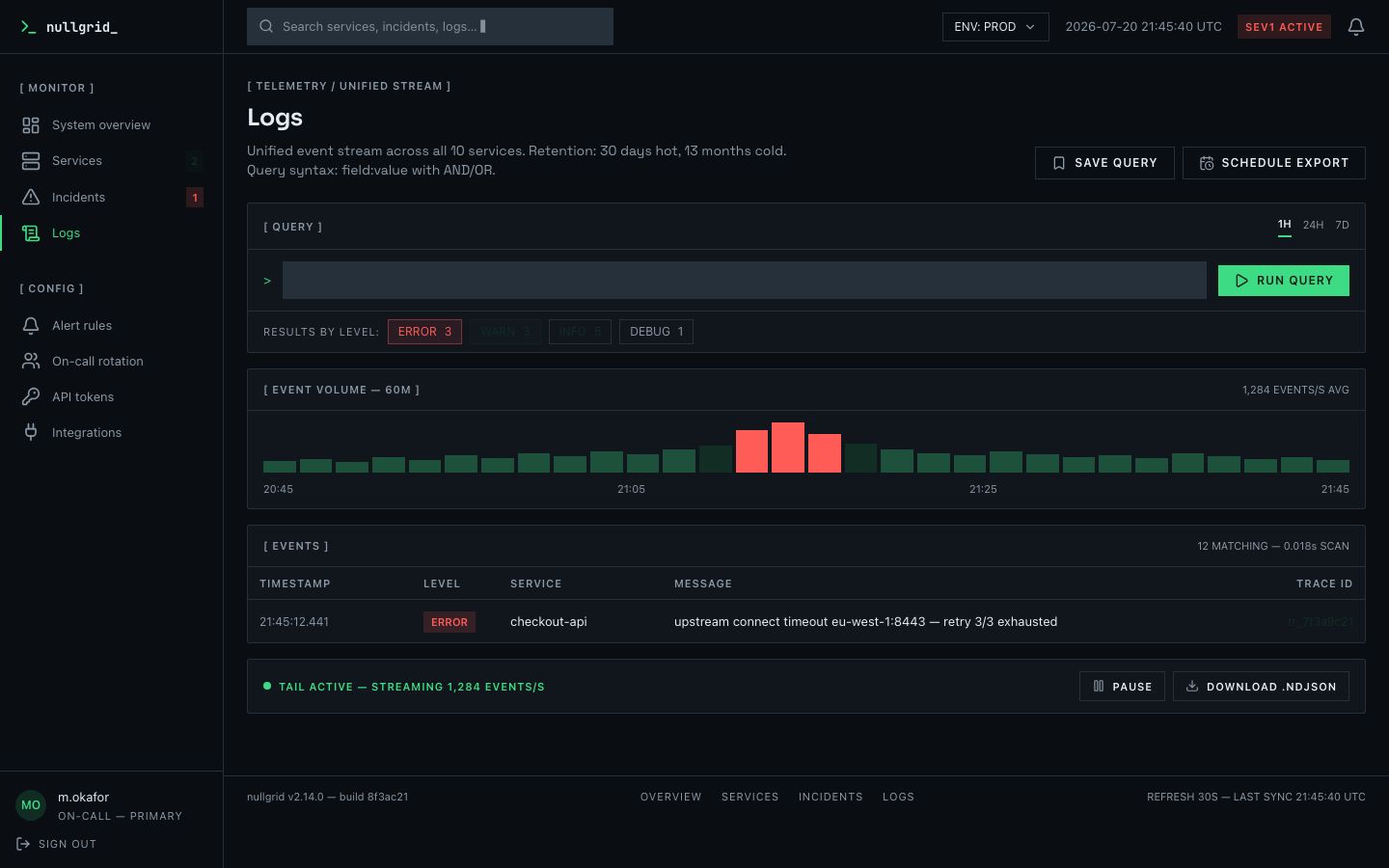Run the query
Screen dimensions: 1389x868
[1284, 281]
